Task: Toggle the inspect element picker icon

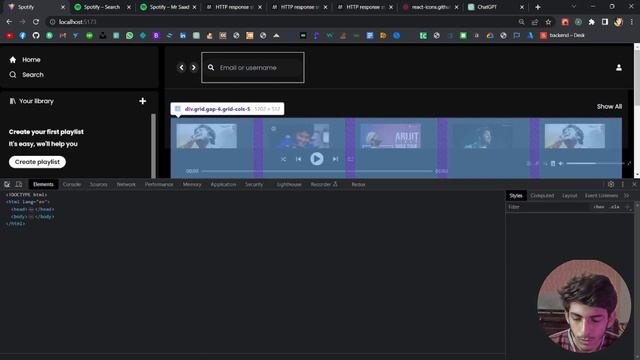Action: (7, 184)
